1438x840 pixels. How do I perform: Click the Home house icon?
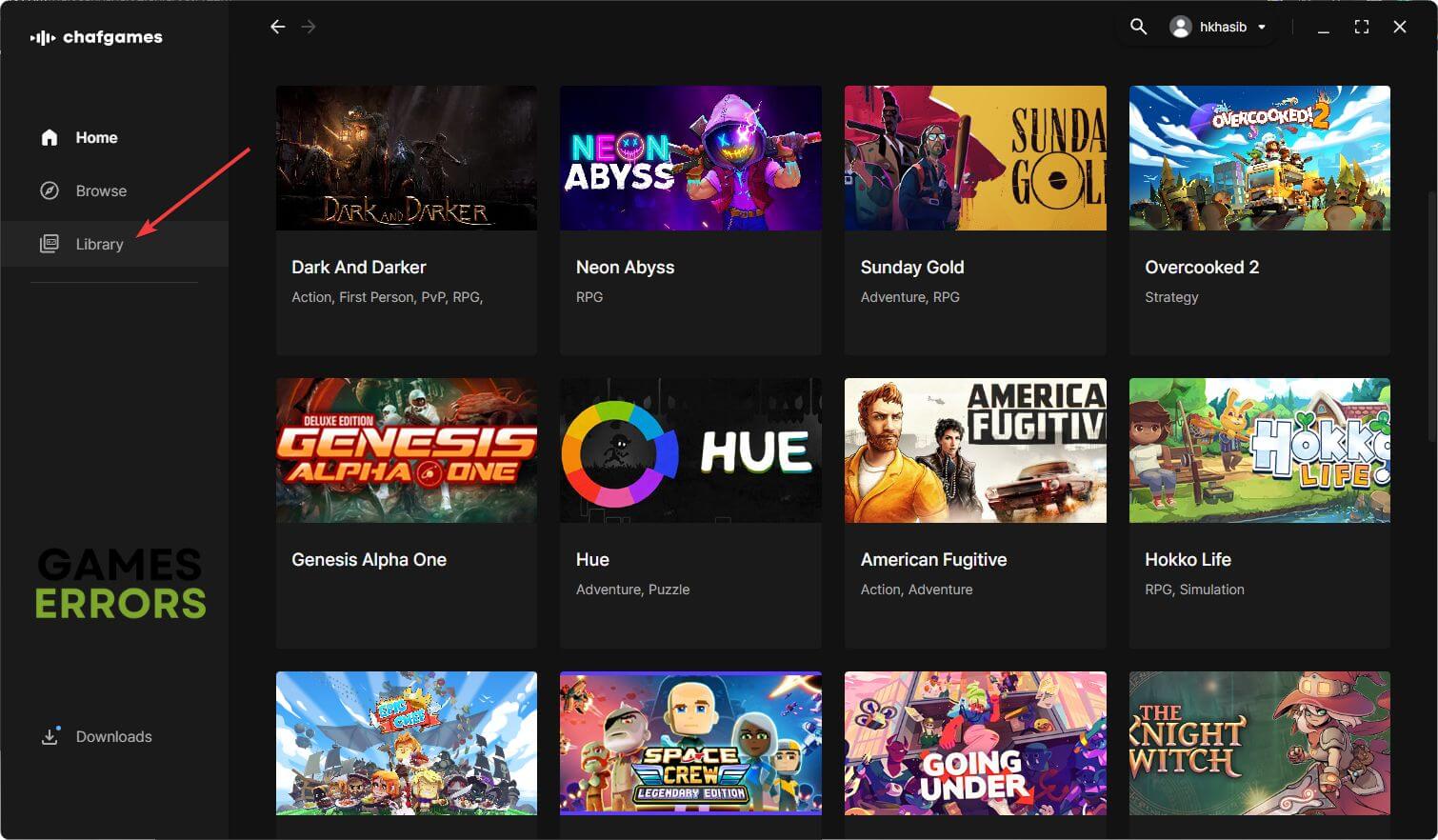[x=50, y=137]
